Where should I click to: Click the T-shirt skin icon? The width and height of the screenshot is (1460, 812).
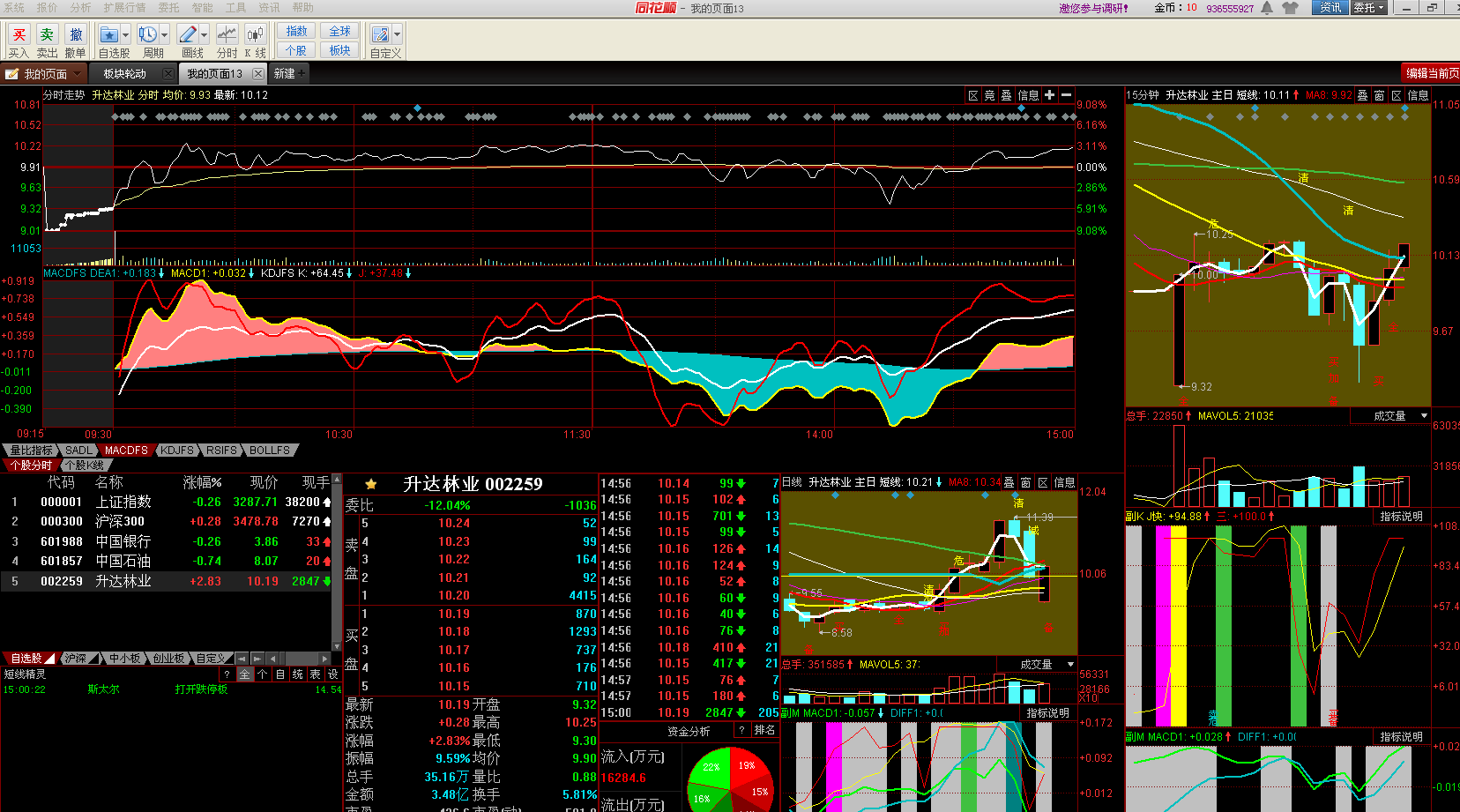click(1291, 8)
